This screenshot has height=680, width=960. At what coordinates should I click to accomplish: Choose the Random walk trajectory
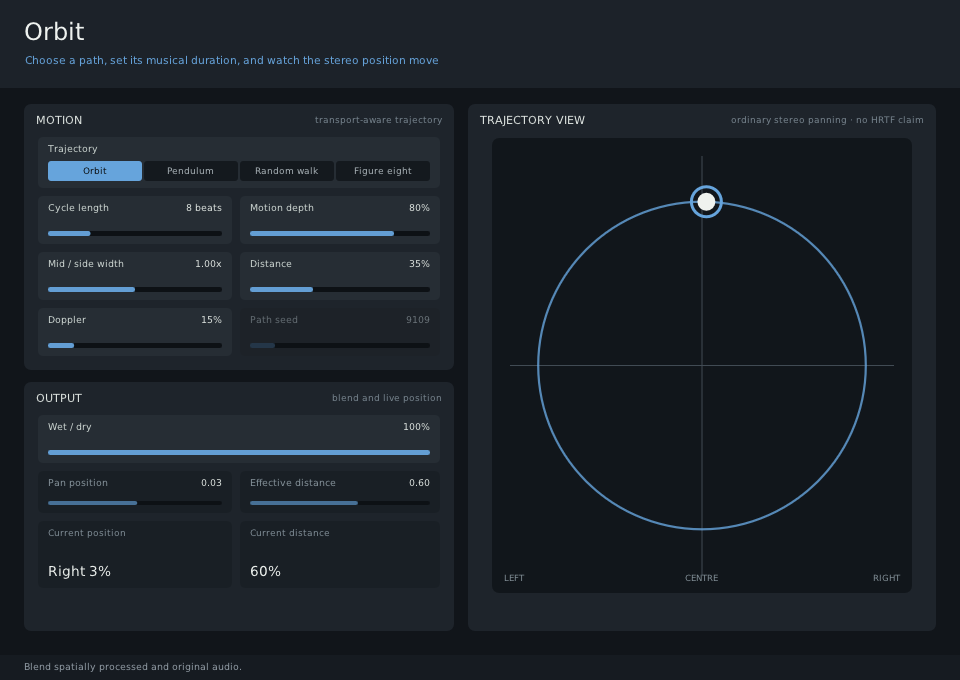point(287,171)
